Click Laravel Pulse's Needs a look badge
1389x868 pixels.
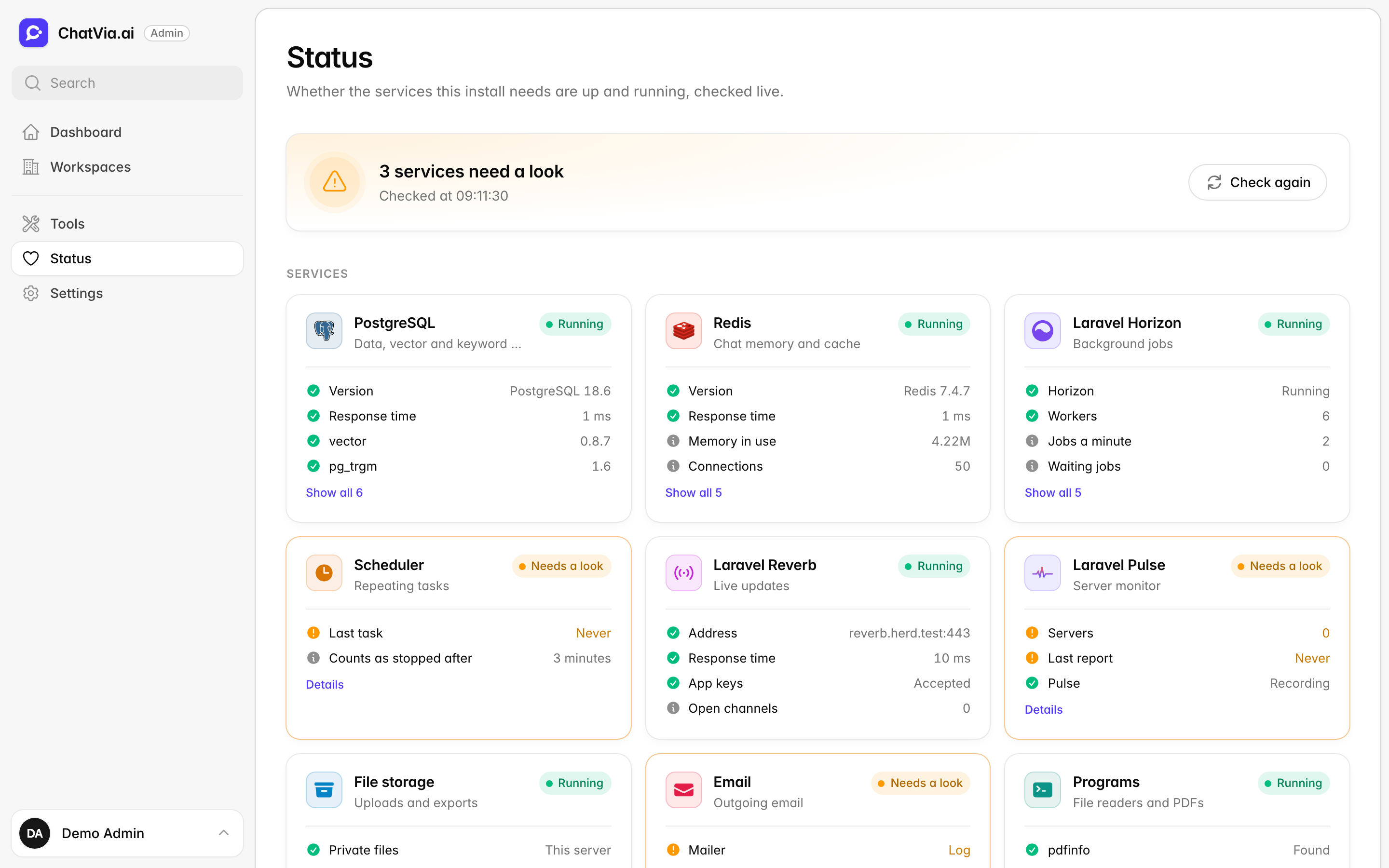tap(1280, 566)
